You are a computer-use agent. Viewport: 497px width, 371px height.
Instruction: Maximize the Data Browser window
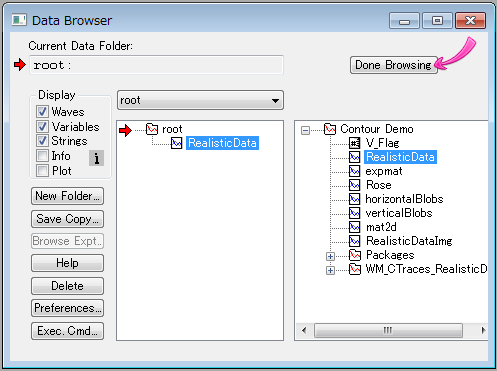[437, 21]
